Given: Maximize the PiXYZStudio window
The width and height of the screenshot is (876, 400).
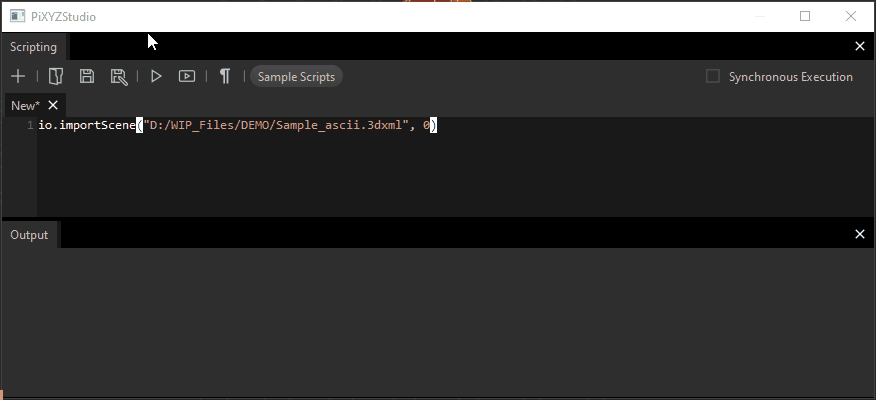Looking at the screenshot, I should pyautogui.click(x=805, y=16).
